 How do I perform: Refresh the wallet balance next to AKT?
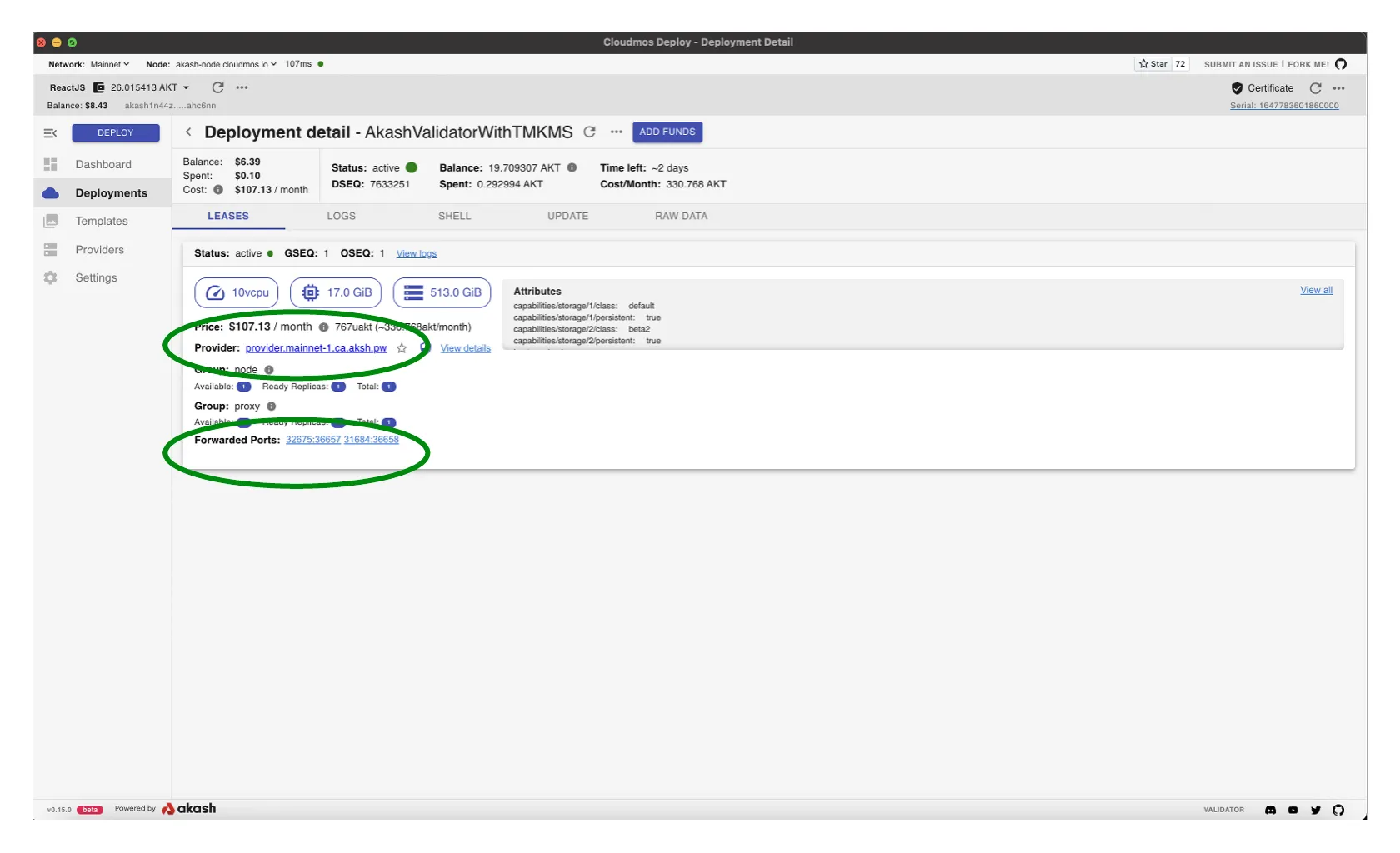[217, 87]
